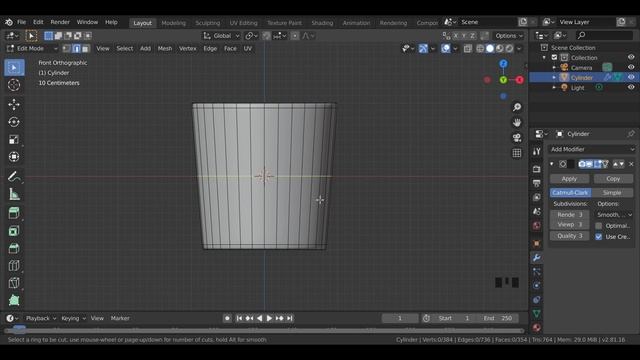The height and width of the screenshot is (360, 640).
Task: Click the current frame number field
Action: coord(400,318)
